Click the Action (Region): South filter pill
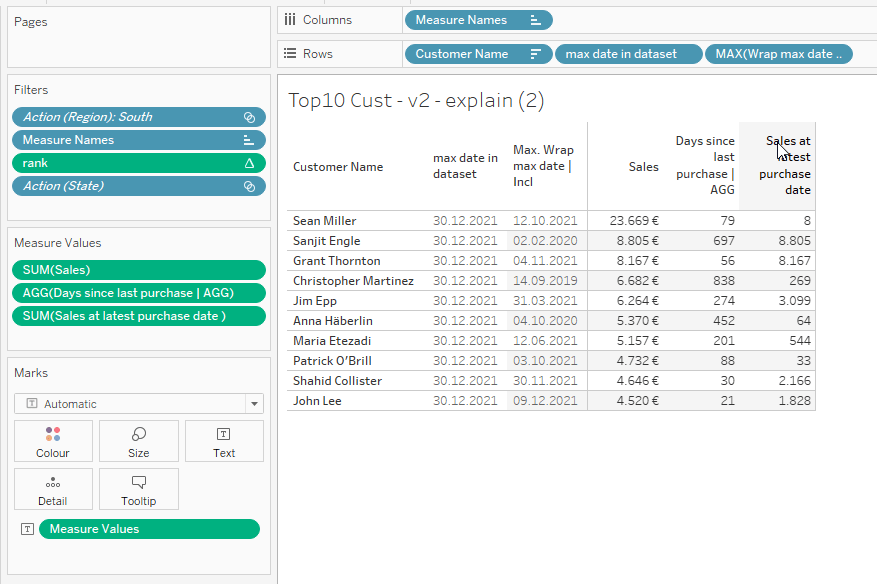This screenshot has width=877, height=584. coord(130,117)
